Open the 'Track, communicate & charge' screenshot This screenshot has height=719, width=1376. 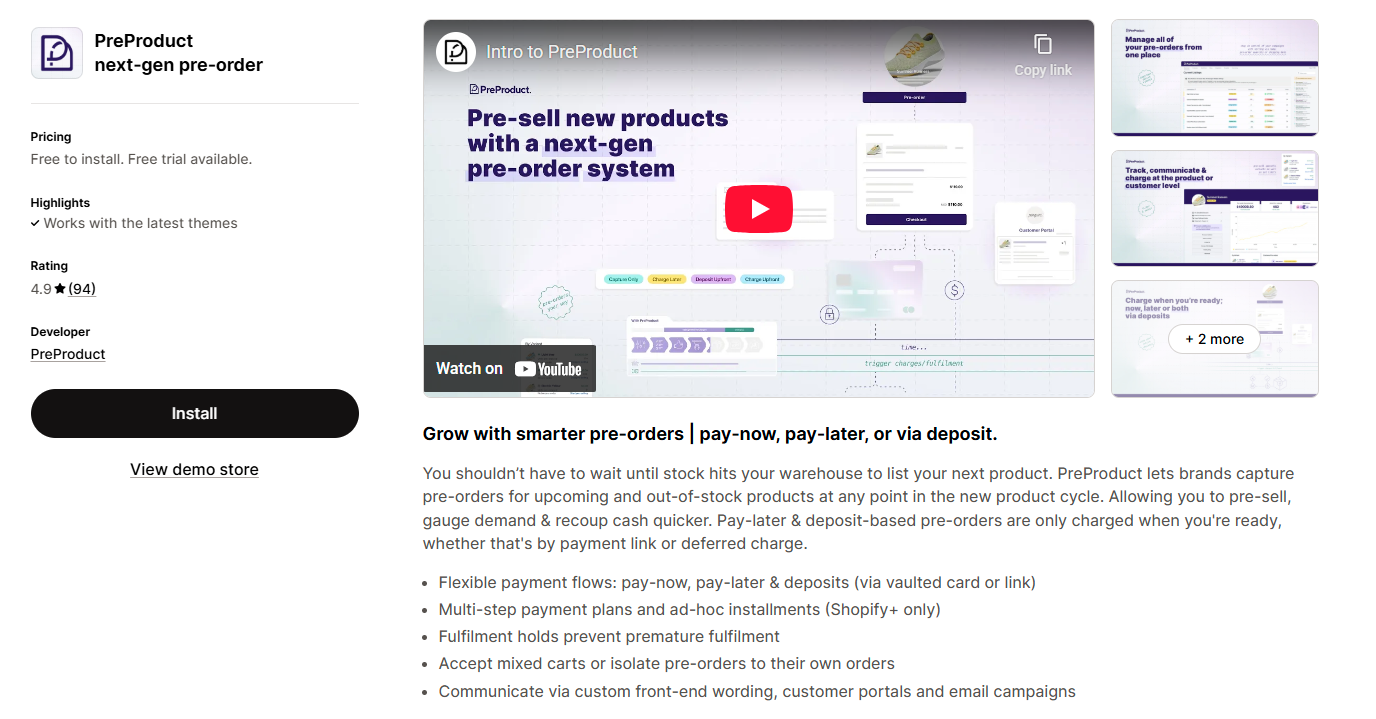point(1215,208)
